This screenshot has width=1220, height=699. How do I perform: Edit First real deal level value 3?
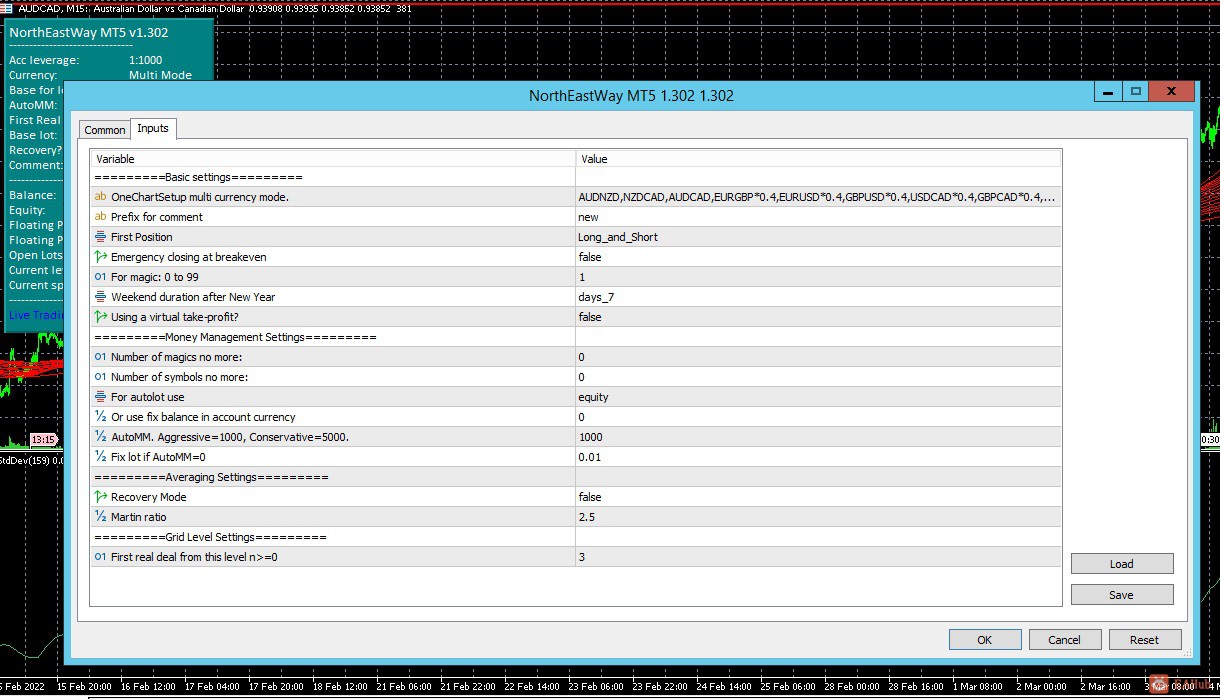point(818,557)
